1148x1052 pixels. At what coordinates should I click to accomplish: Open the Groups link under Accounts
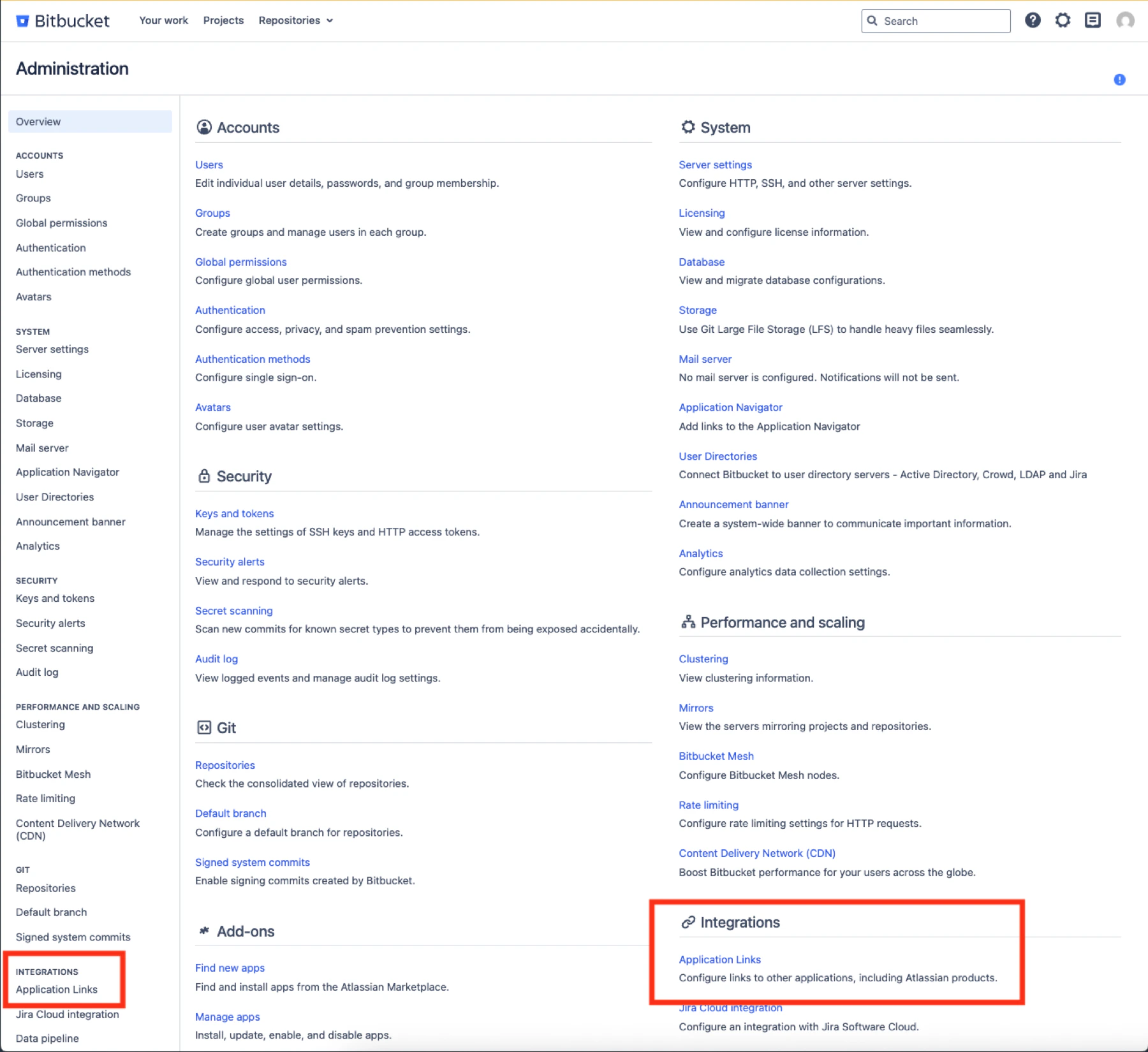(212, 213)
